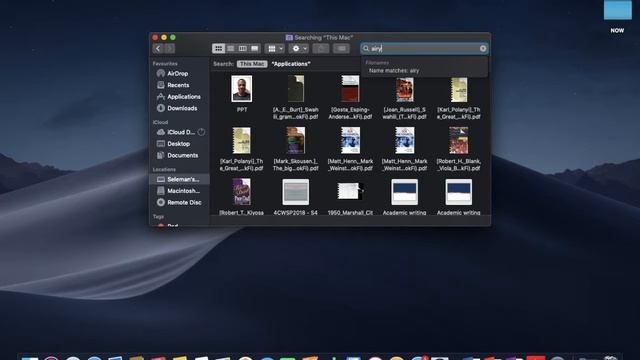Open the Action gear menu
Screen dimensions: 640x360
tap(299, 49)
